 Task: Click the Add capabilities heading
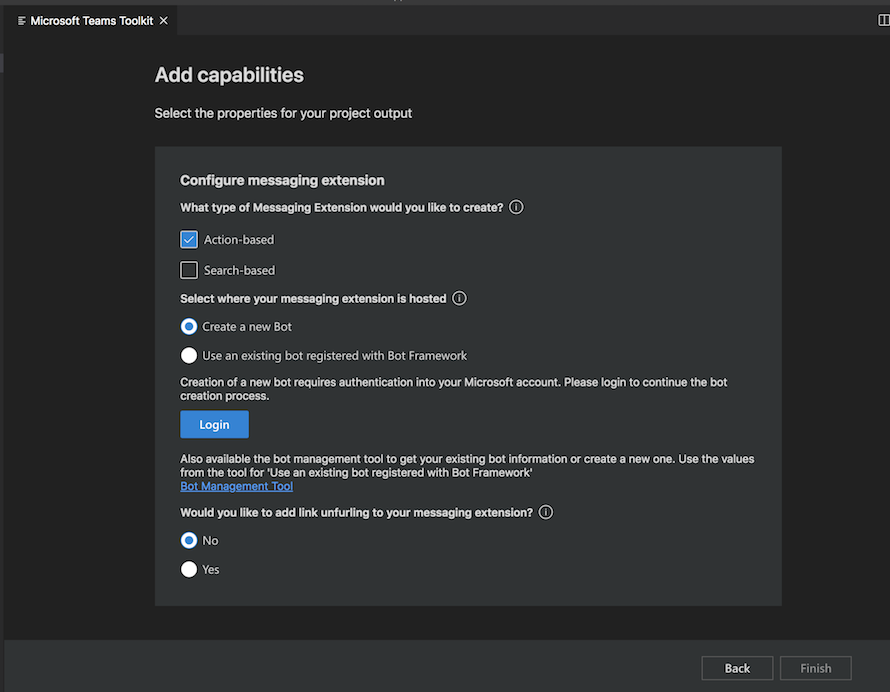point(229,75)
